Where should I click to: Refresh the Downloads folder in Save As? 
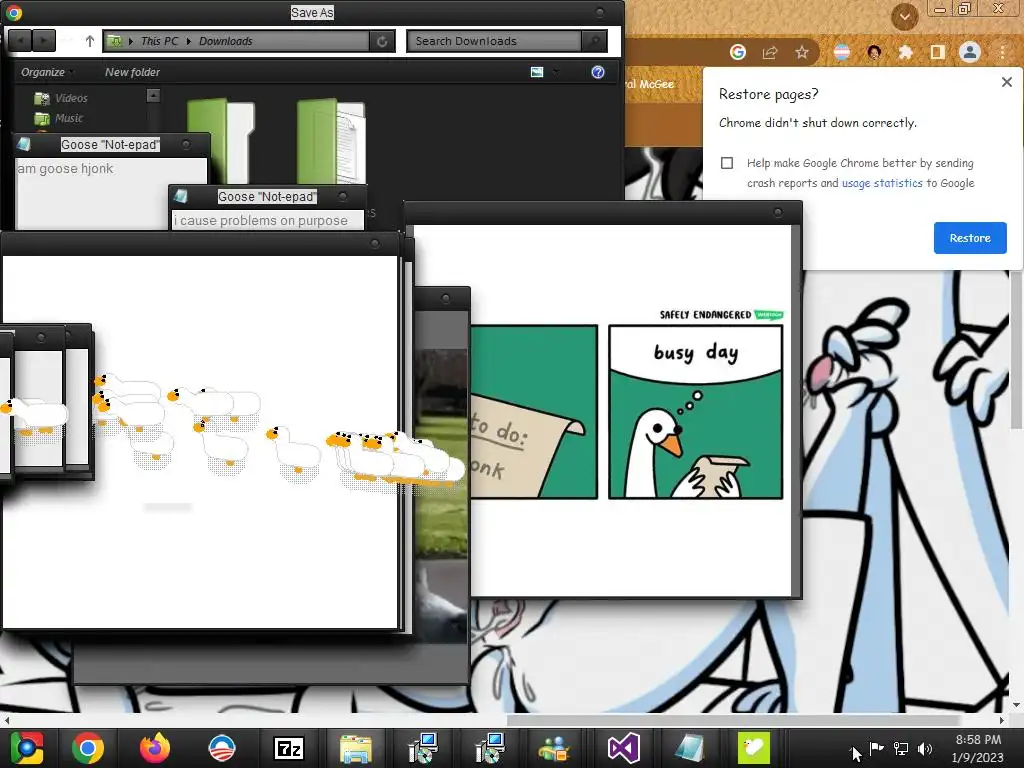(x=382, y=41)
